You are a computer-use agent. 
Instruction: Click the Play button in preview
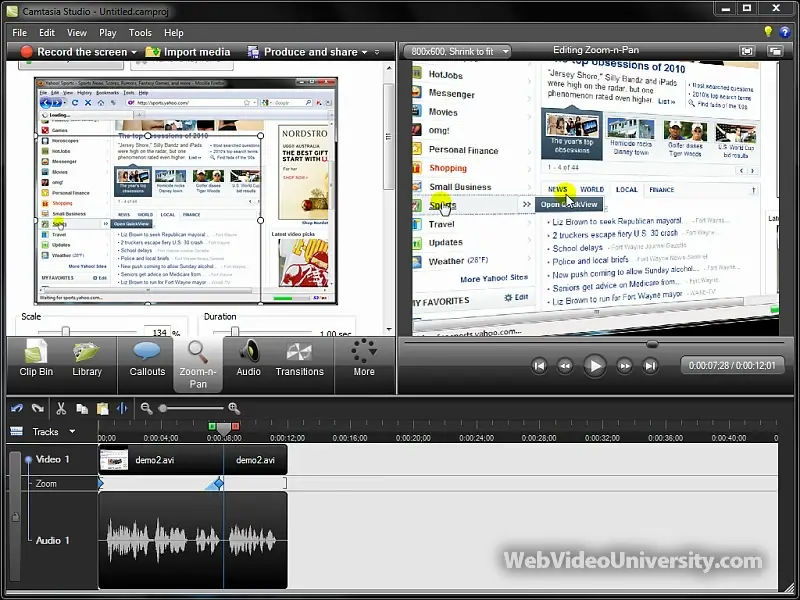594,366
